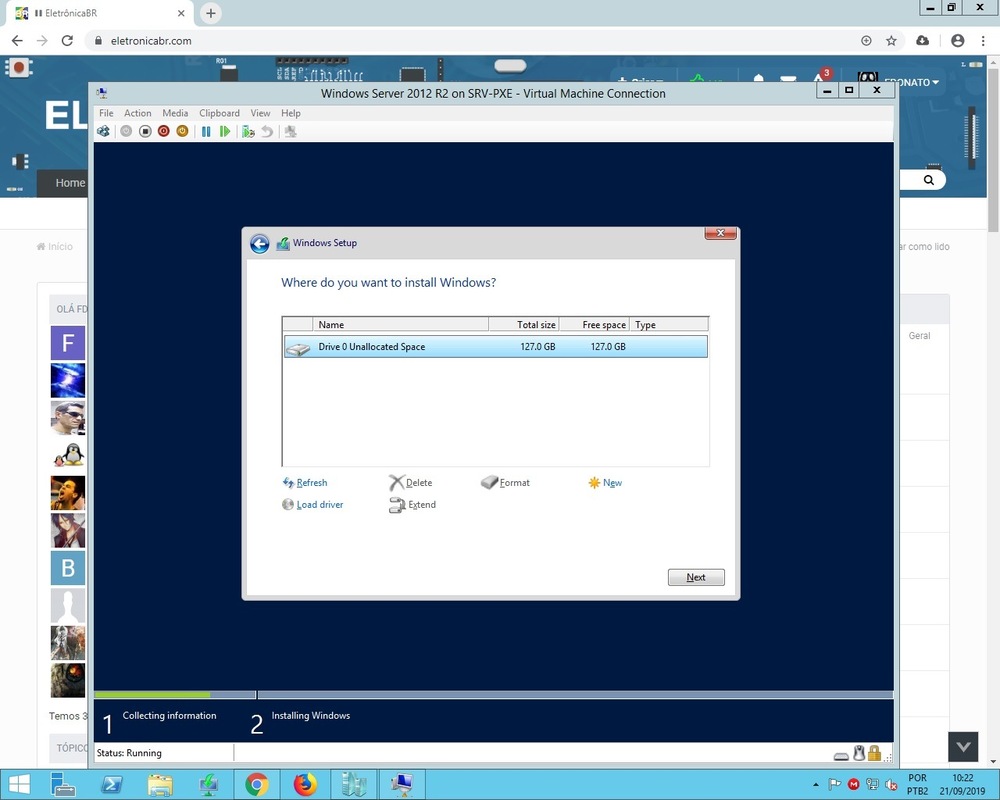
Task: Open the View menu
Action: click(x=260, y=113)
